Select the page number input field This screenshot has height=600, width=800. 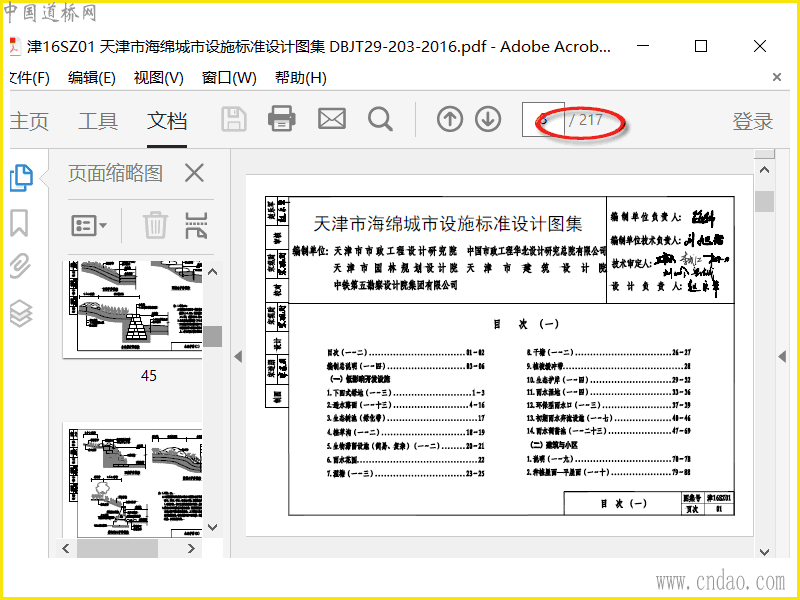click(543, 119)
